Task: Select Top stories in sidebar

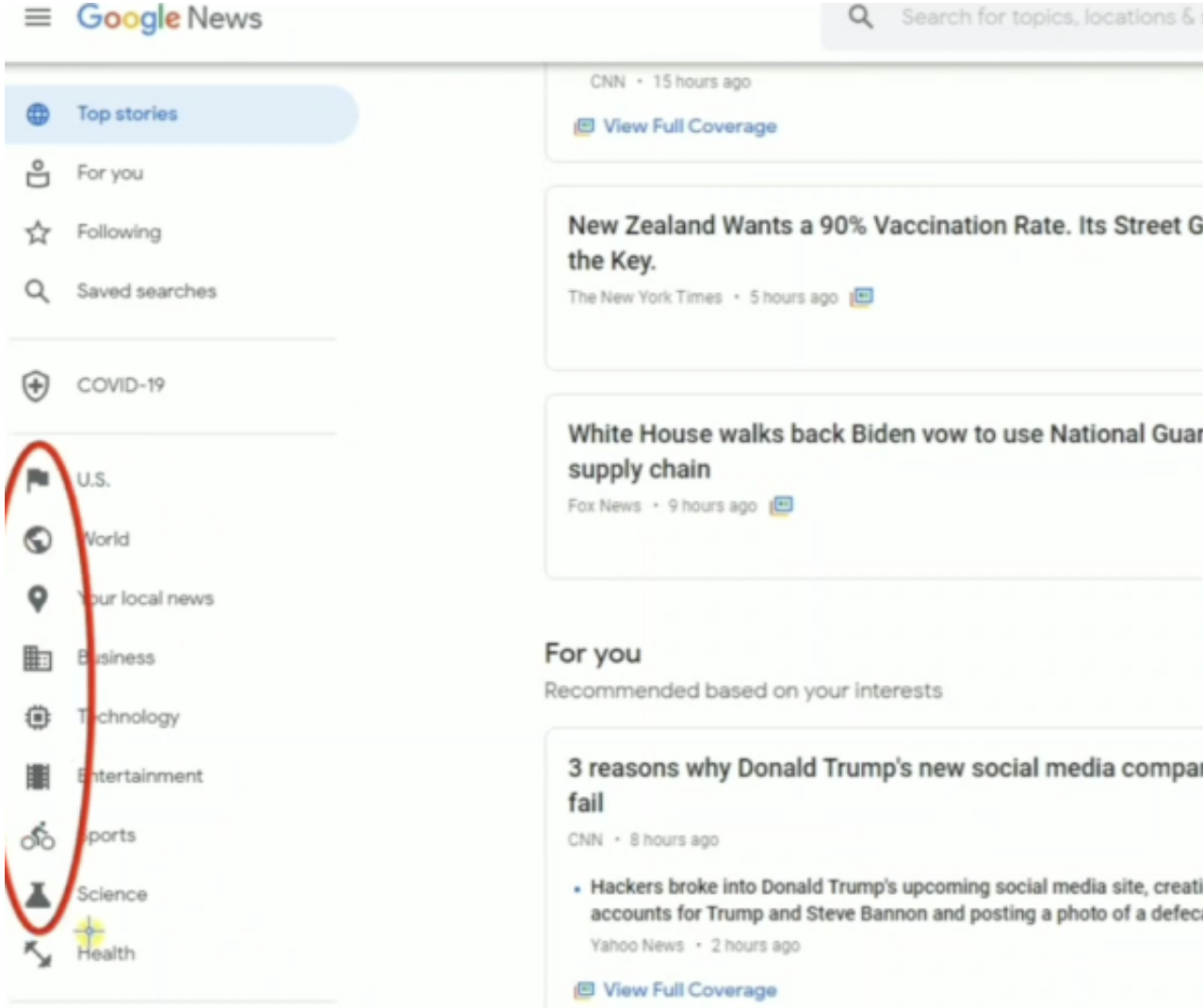Action: click(127, 114)
